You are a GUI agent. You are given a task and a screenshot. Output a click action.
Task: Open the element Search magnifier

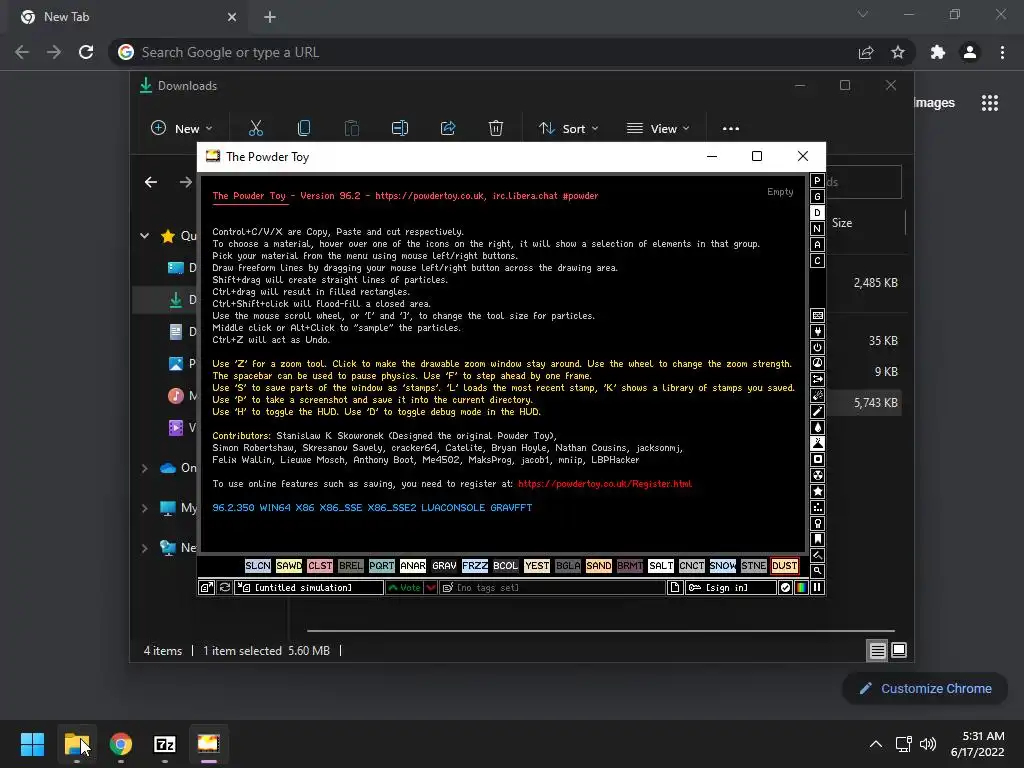pos(817,571)
